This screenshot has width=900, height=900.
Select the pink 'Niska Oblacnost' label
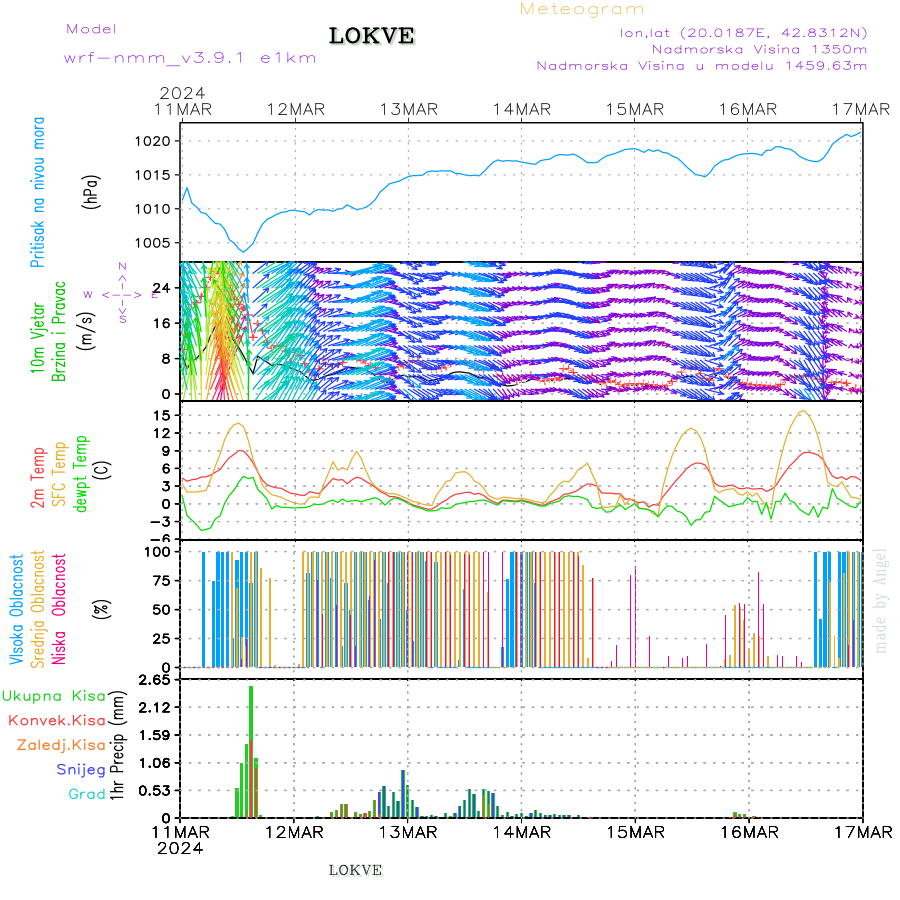pos(59,609)
